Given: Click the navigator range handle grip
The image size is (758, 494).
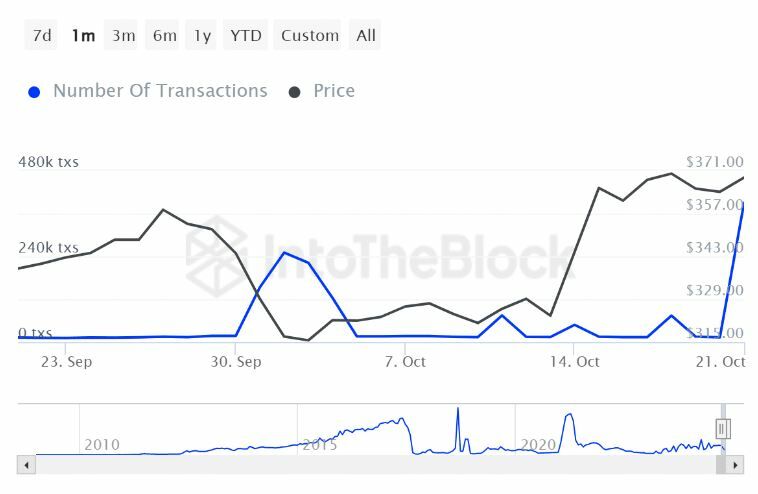Looking at the screenshot, I should point(723,429).
